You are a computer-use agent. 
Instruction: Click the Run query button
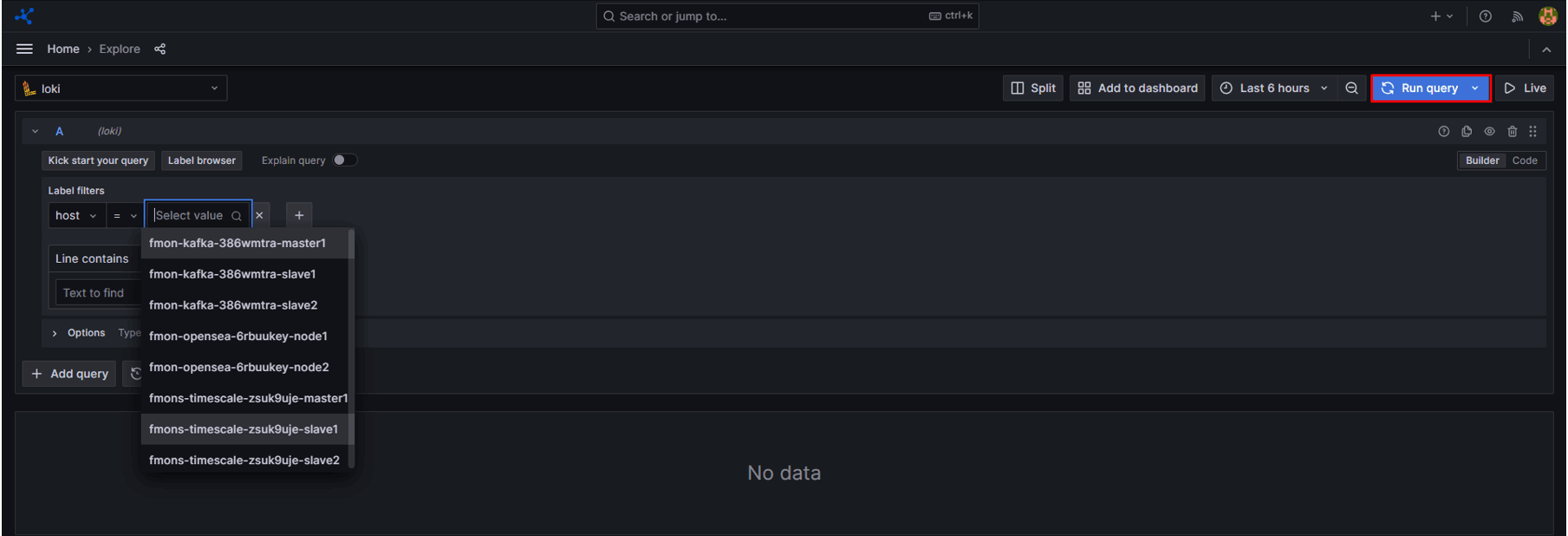[x=1421, y=88]
